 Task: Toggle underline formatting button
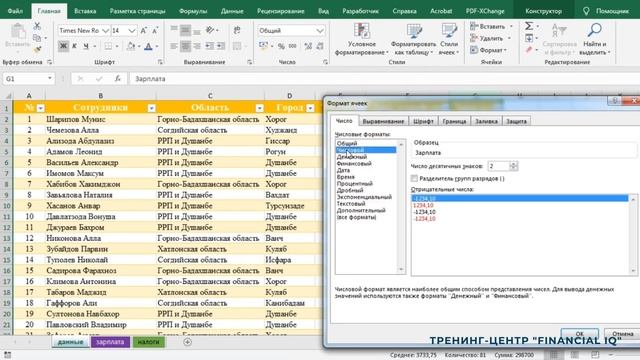coord(86,46)
